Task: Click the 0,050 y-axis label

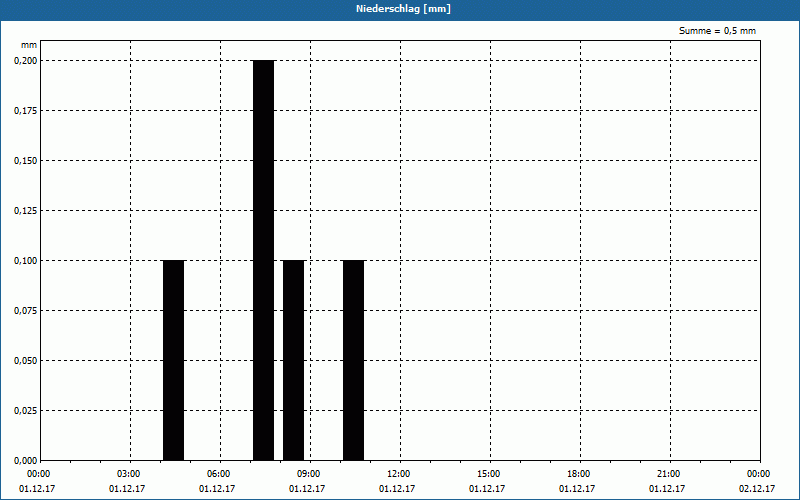Action: (26, 361)
